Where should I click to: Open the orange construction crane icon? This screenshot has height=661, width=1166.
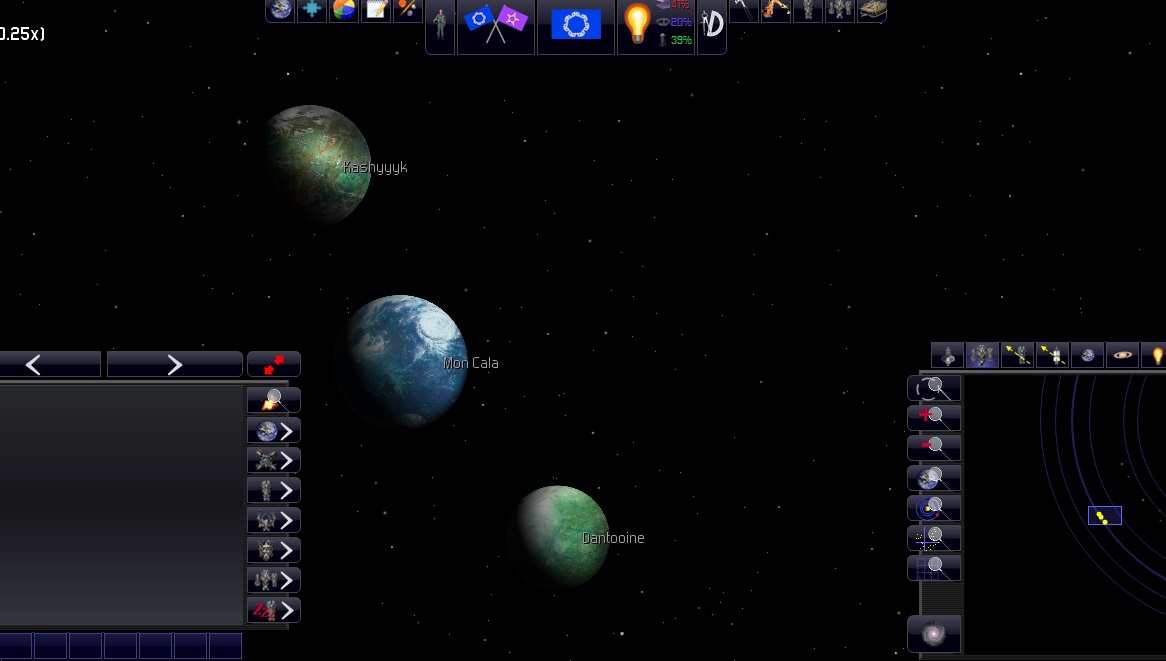click(x=776, y=10)
